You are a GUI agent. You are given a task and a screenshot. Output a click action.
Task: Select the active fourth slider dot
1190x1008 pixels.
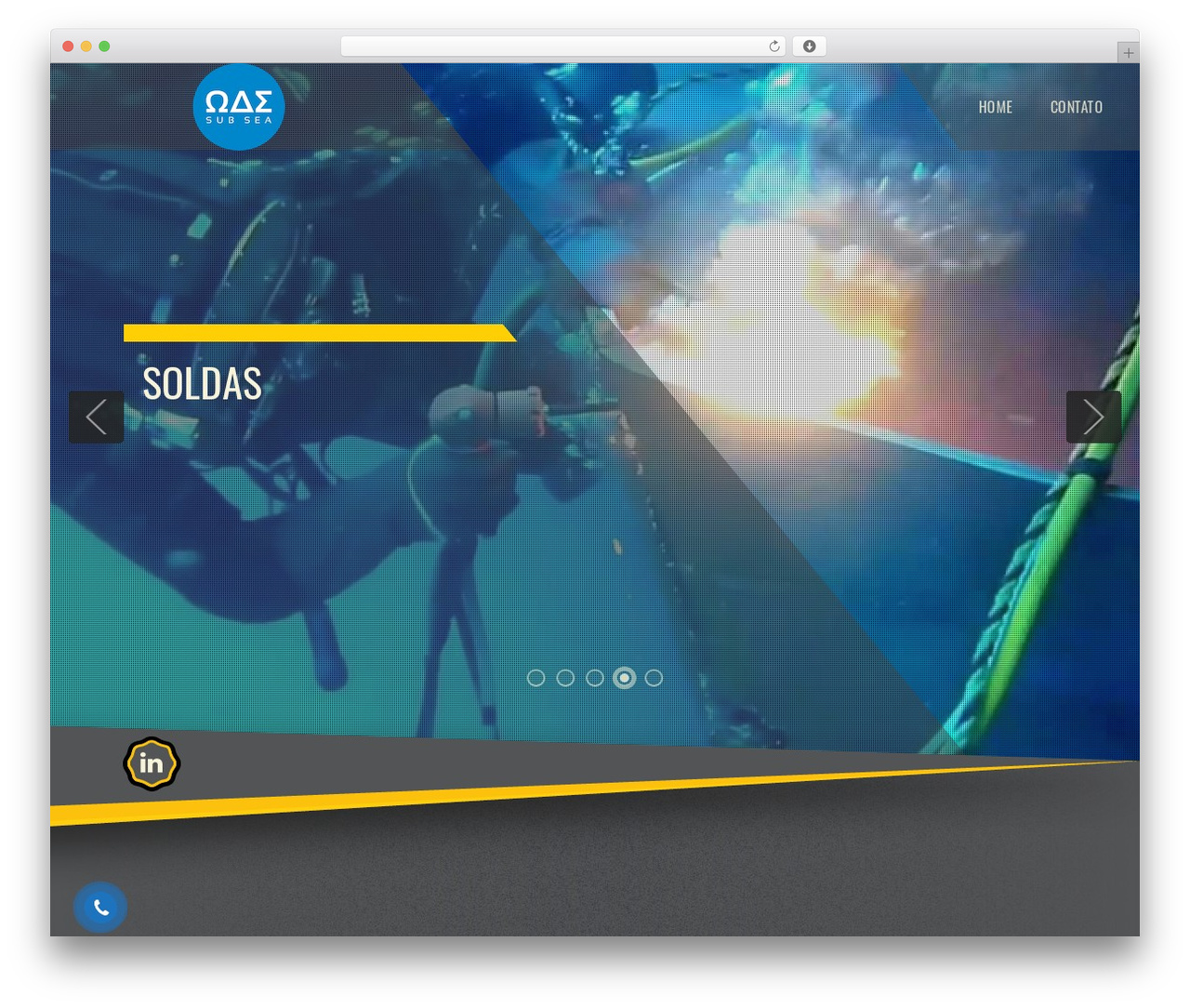625,678
